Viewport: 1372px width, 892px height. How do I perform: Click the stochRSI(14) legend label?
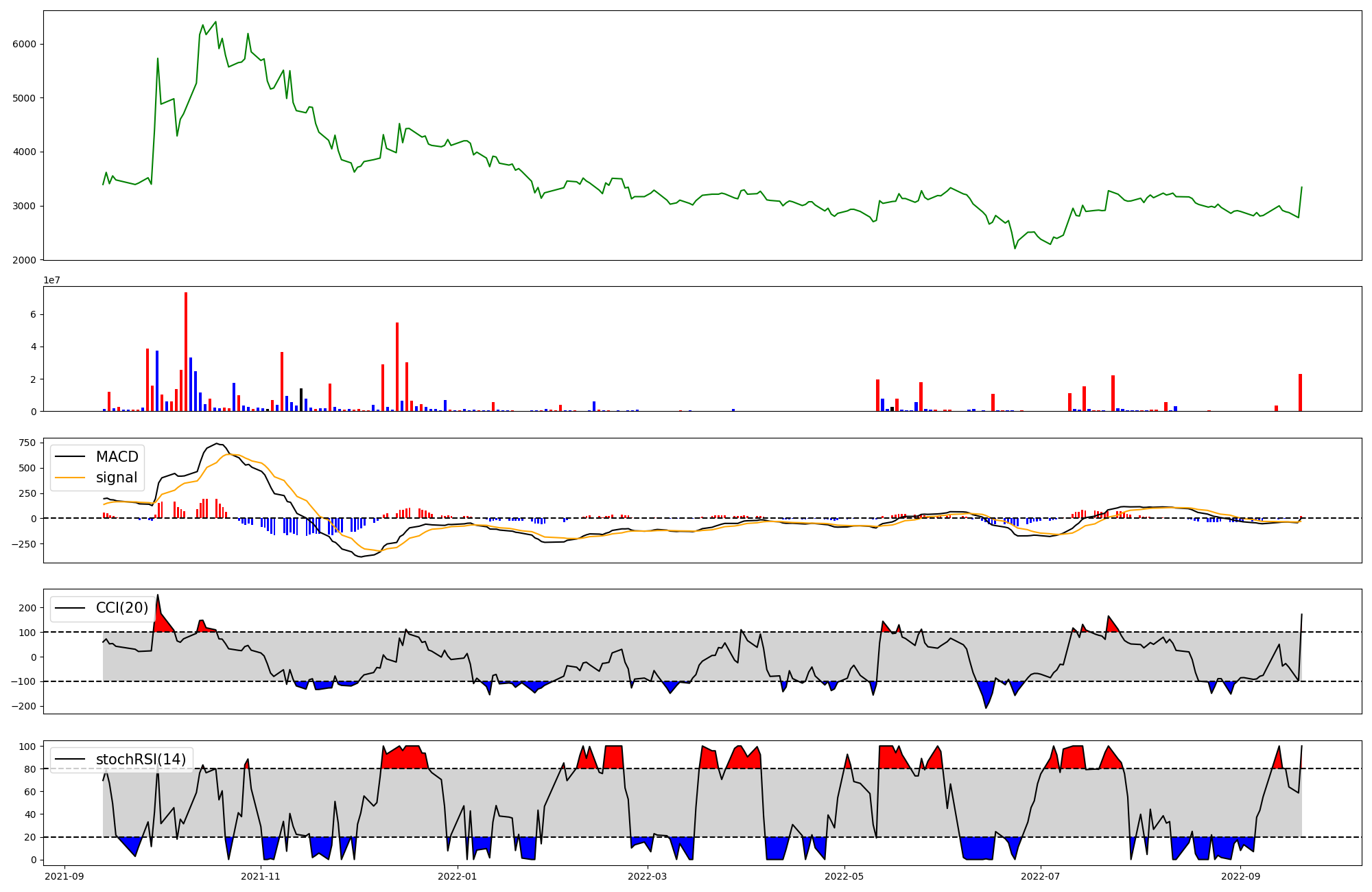(x=141, y=760)
